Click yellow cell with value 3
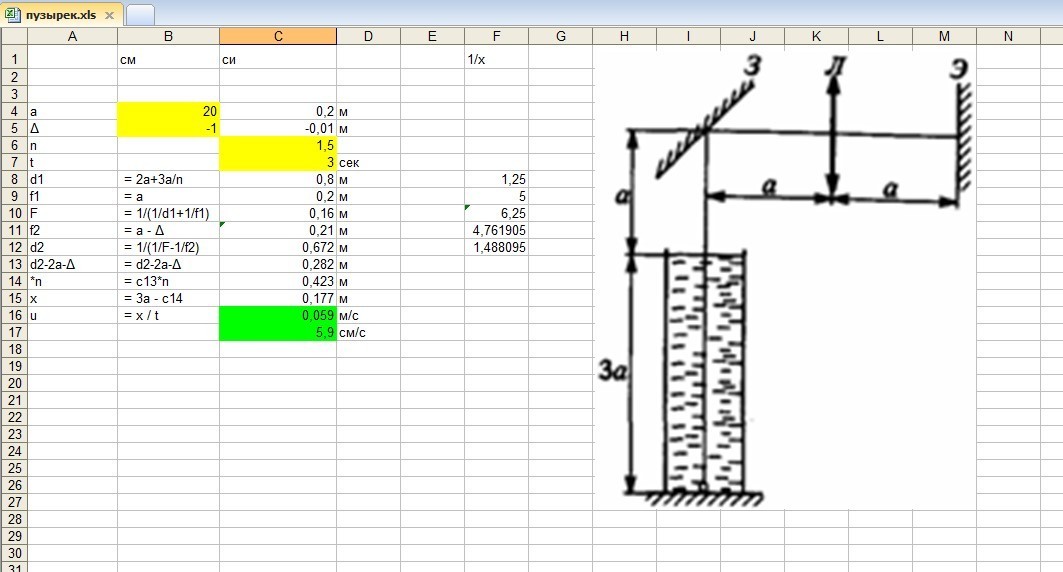Screen dimensions: 1063x572 (278, 162)
